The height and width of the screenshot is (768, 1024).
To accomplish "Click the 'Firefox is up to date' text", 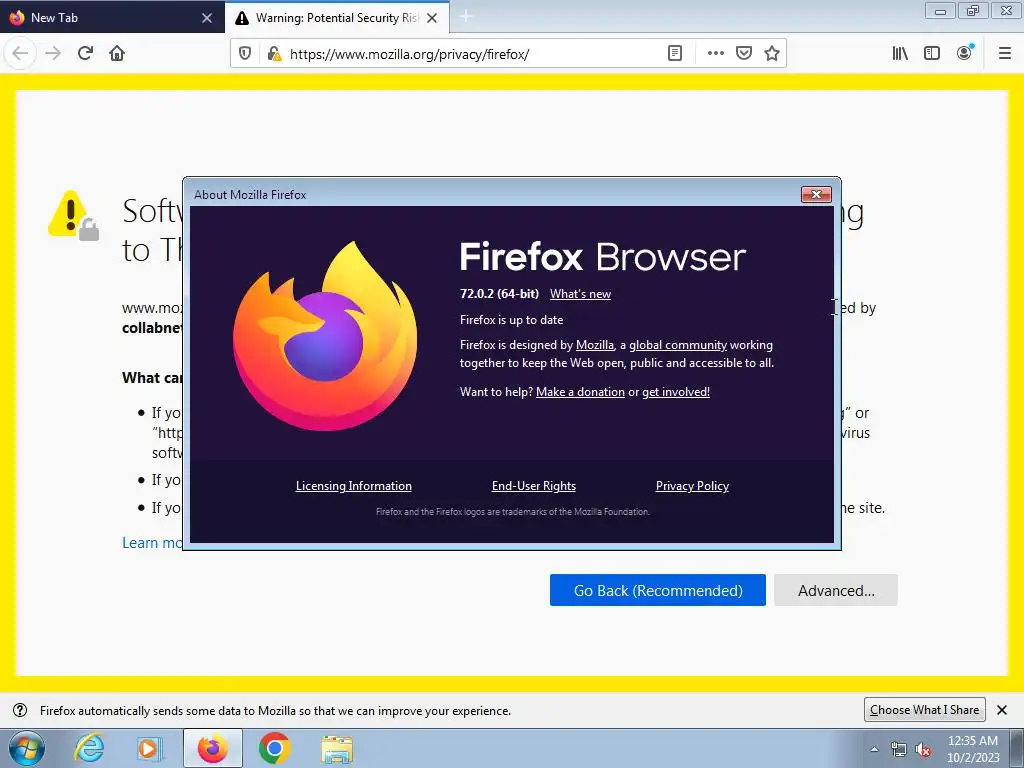I will pos(511,320).
